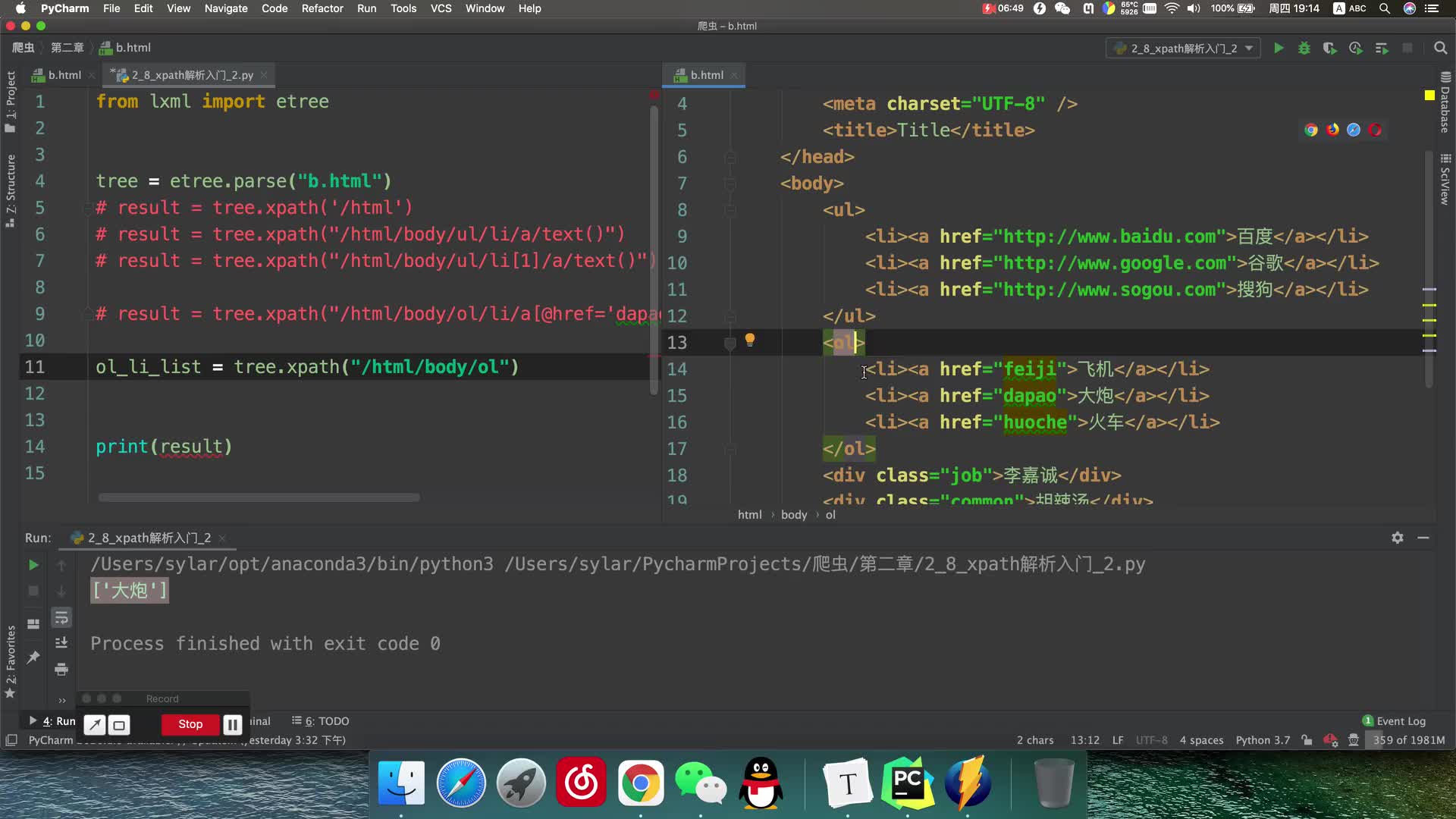The width and height of the screenshot is (1456, 819).
Task: Click the restore layout icon in the Run panel
Action: 33,624
